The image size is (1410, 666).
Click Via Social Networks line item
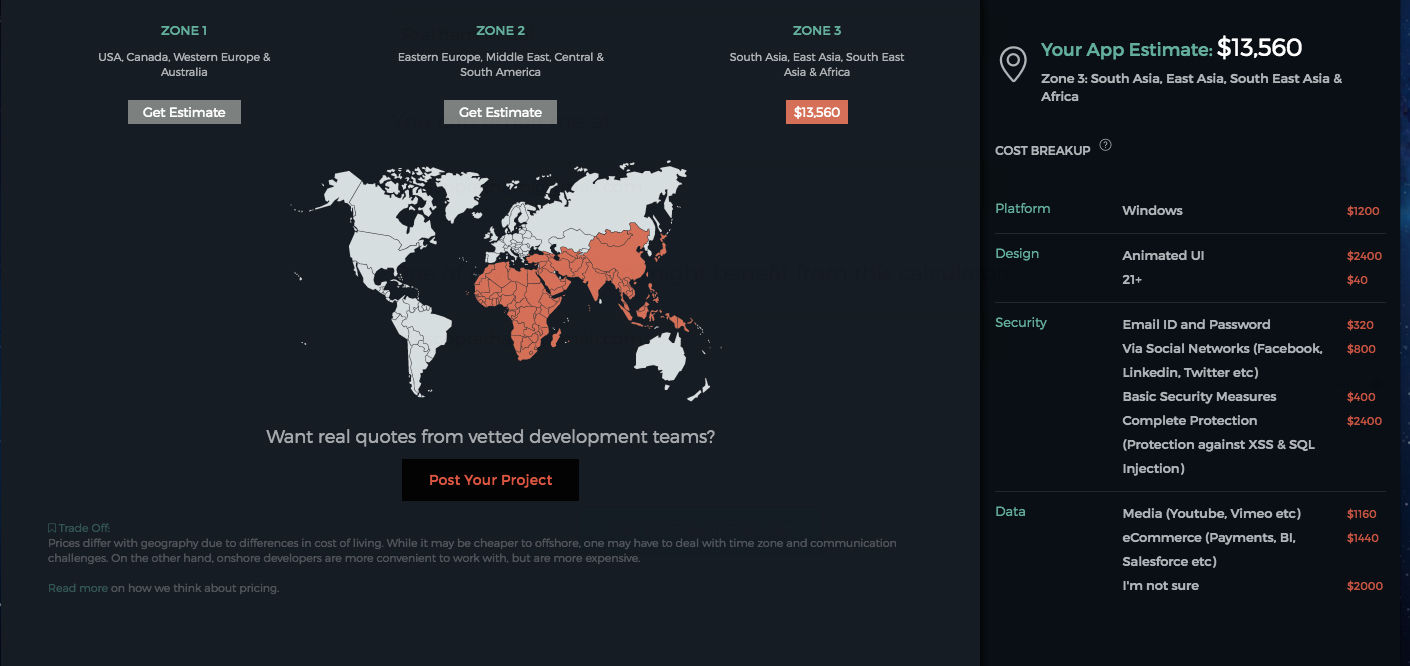[1222, 360]
